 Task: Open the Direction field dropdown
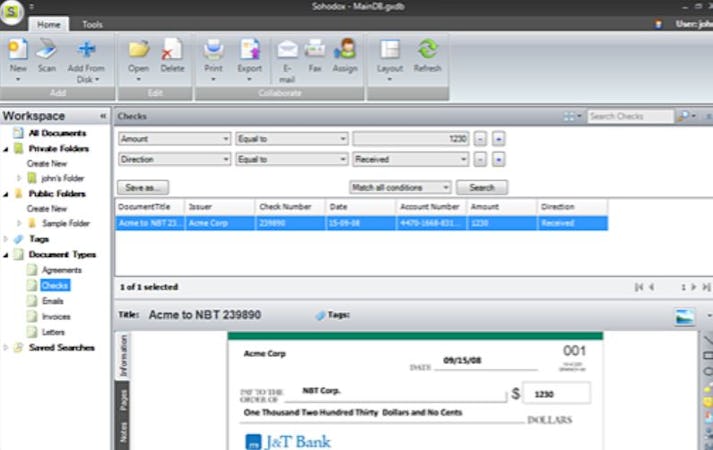[226, 160]
